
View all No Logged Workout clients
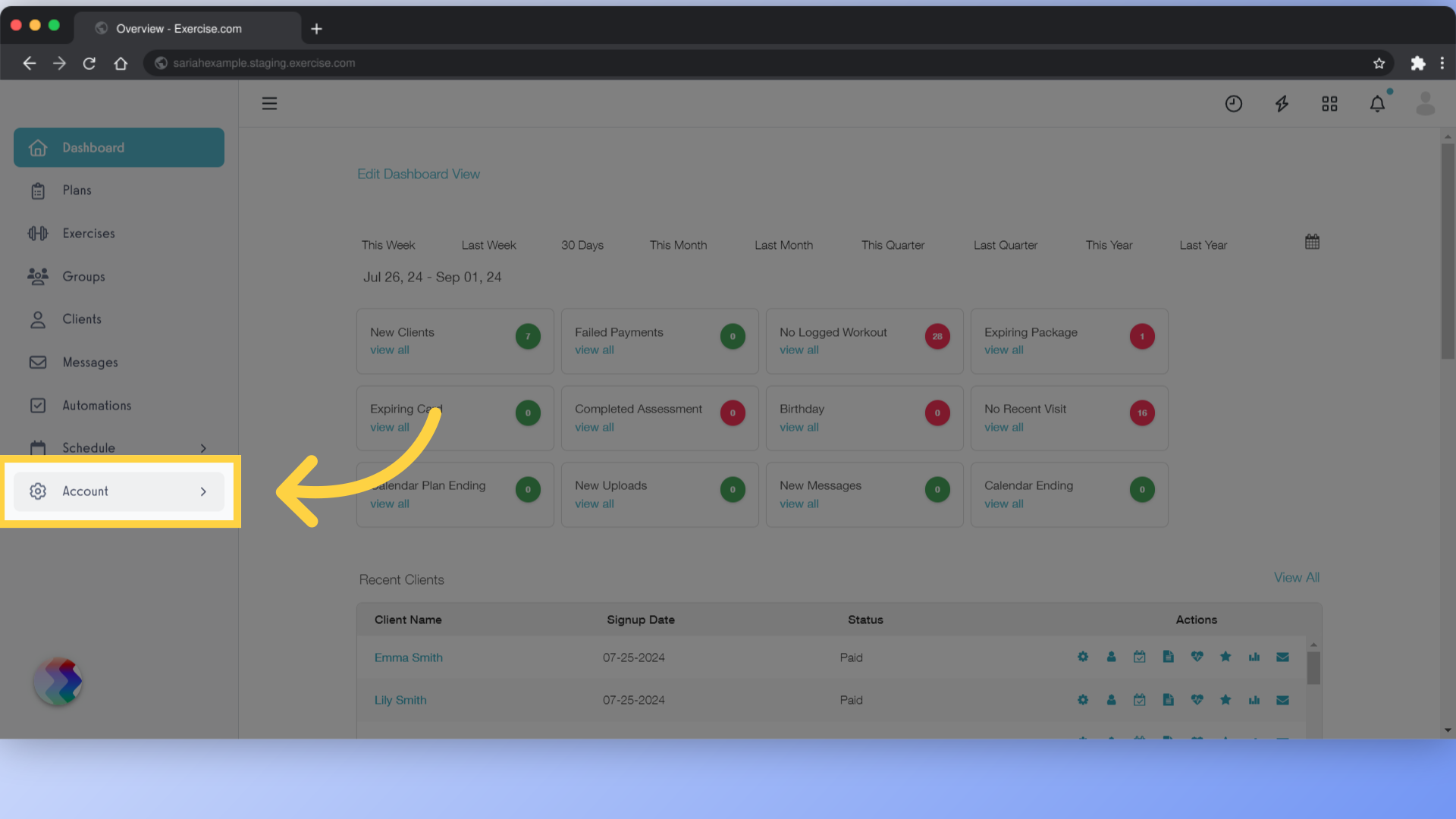[x=799, y=350]
